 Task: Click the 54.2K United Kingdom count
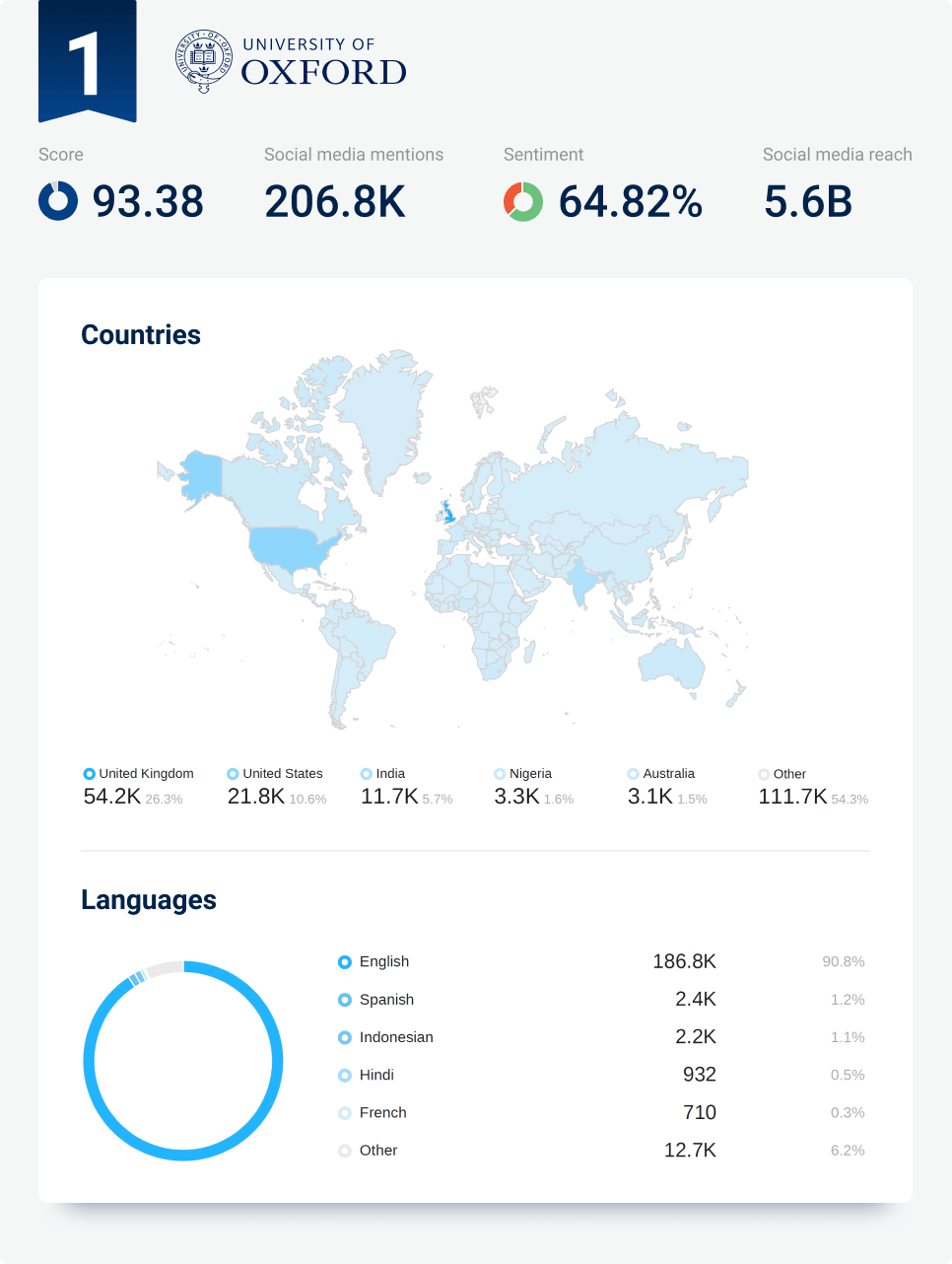pyautogui.click(x=112, y=797)
